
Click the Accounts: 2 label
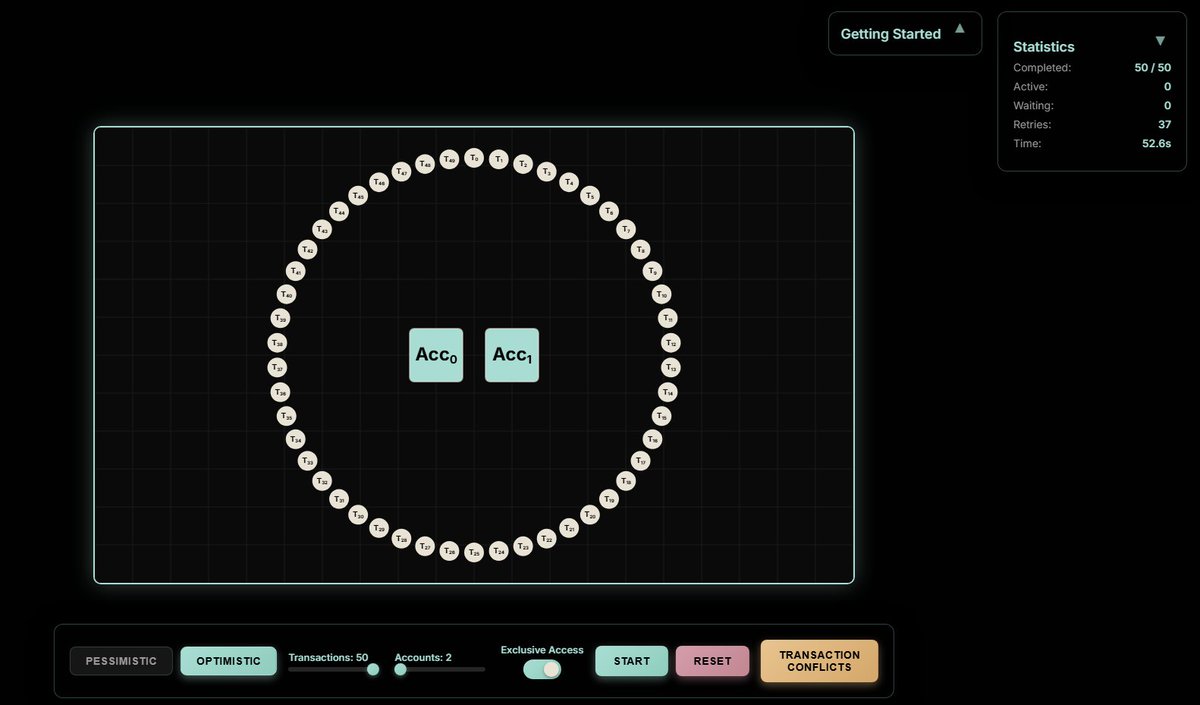[423, 658]
